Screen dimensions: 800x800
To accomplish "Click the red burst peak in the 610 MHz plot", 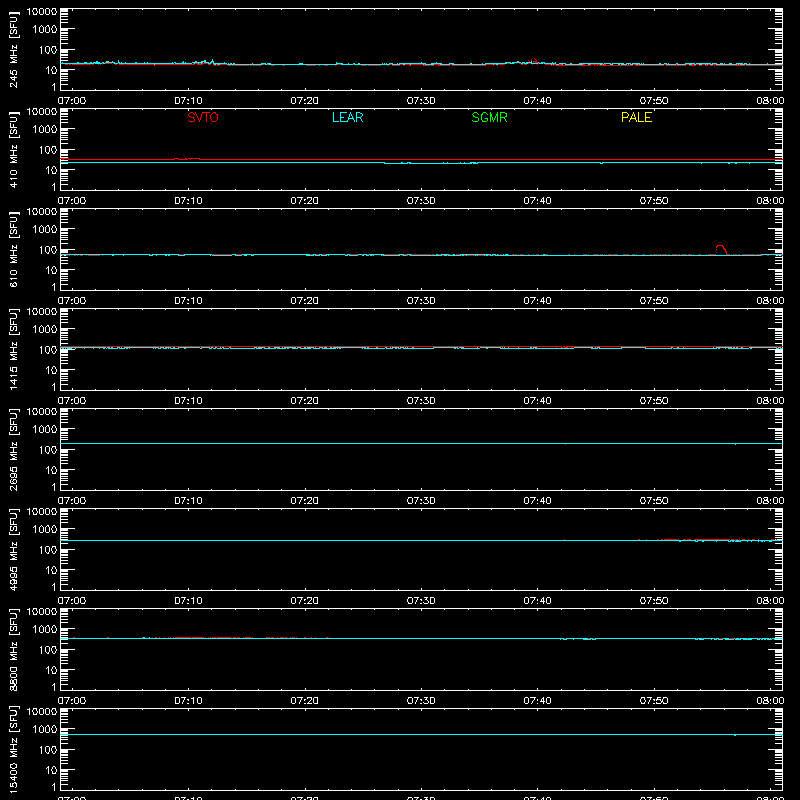I will pos(720,247).
